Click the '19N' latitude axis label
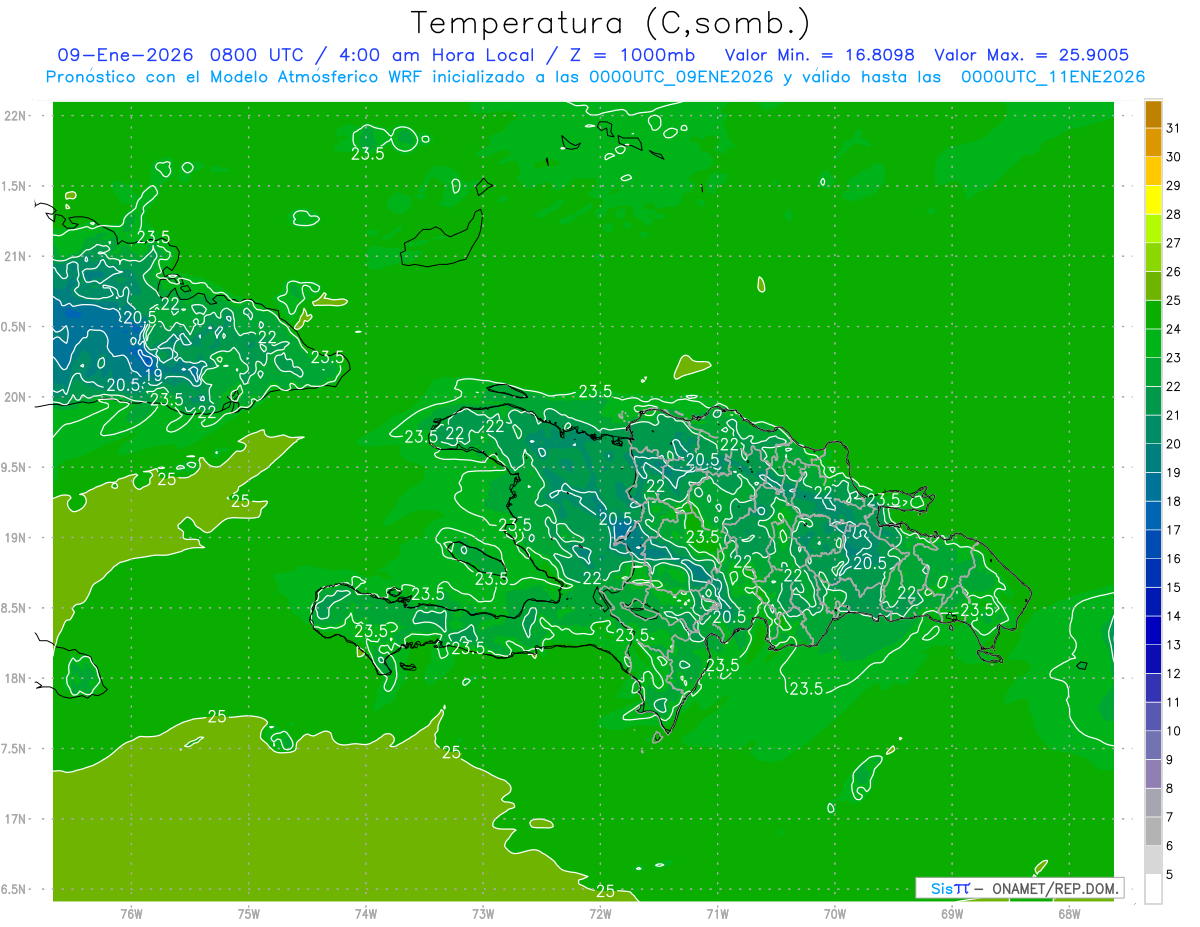This screenshot has width=1200, height=927. pos(14,538)
